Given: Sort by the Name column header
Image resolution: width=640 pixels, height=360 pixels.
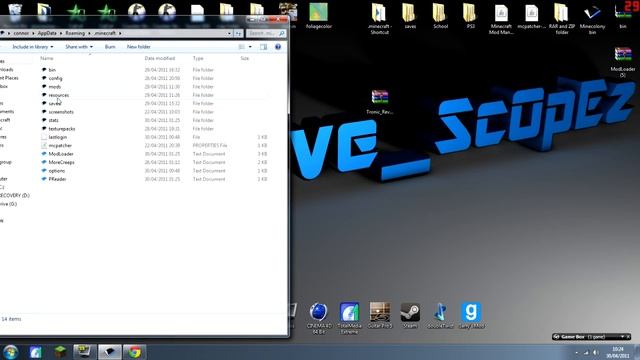Looking at the screenshot, I should click(x=47, y=58).
